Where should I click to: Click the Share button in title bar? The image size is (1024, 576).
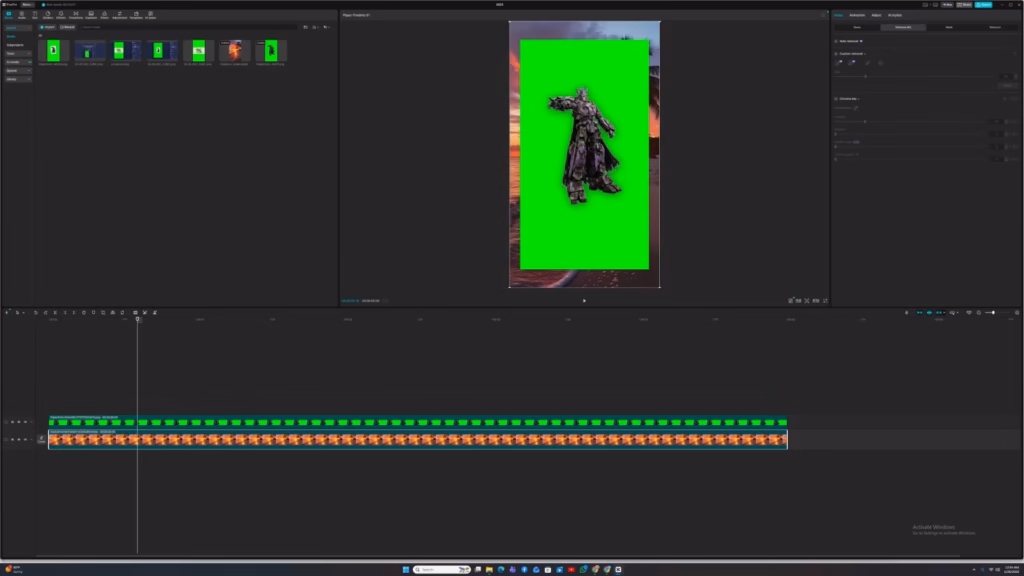click(x=965, y=5)
